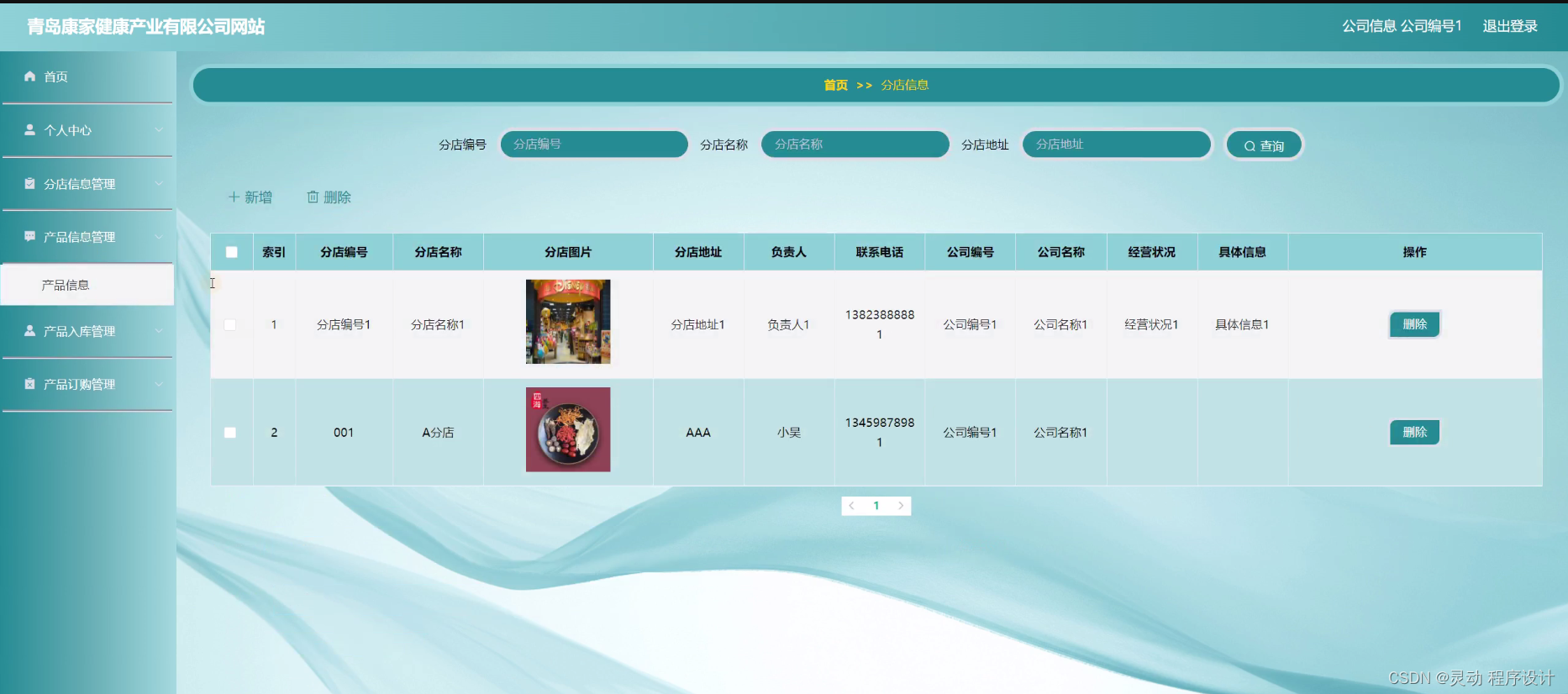
Task: Delete the row A分店 with 删除 button
Action: coord(1414,432)
